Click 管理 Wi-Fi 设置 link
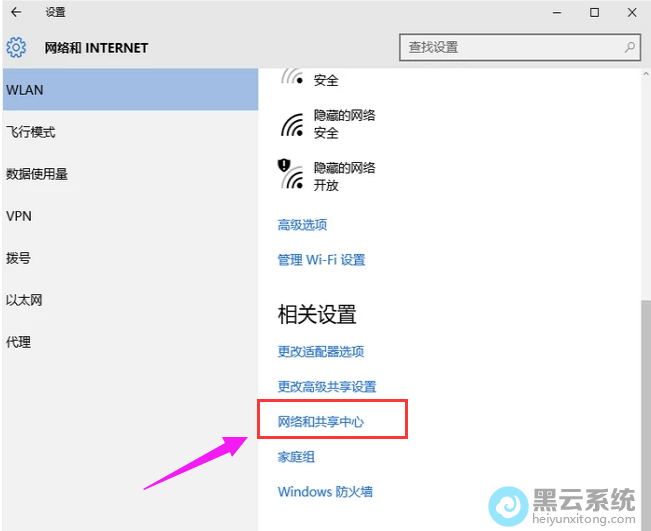The width and height of the screenshot is (651, 531). coord(321,260)
